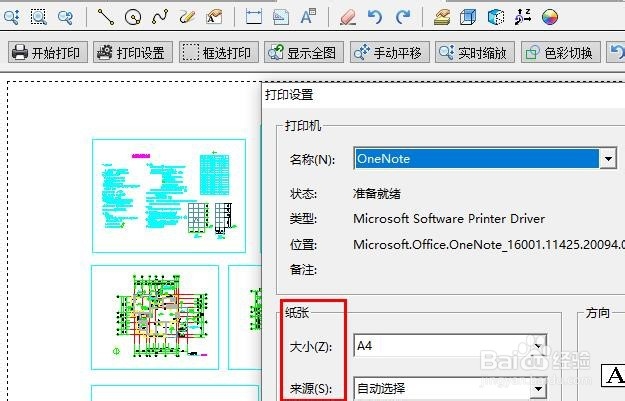Select the area measurement tool icon
625x401 pixels.
pyautogui.click(x=281, y=17)
